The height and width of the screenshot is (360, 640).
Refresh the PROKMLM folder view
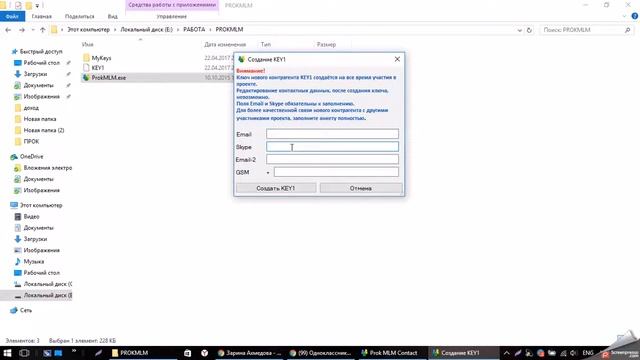529,30
